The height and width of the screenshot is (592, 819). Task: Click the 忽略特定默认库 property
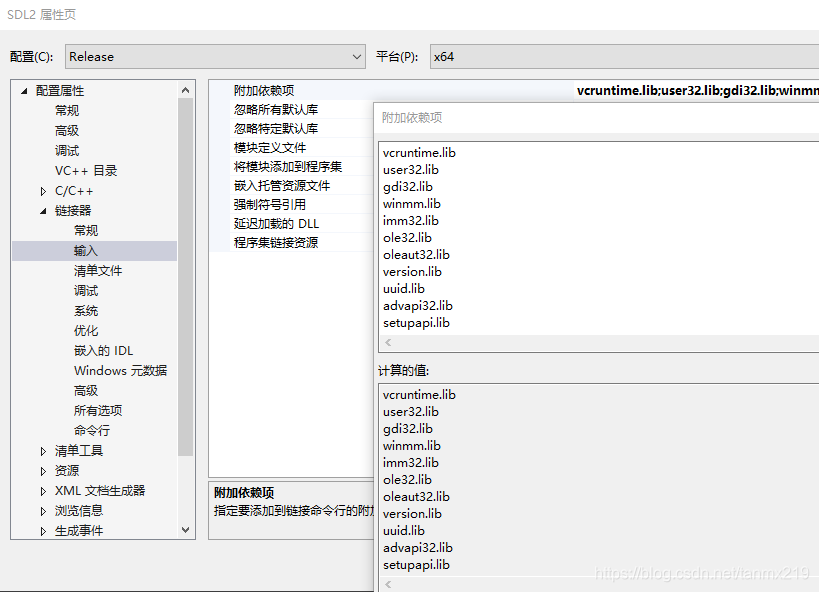coord(276,129)
